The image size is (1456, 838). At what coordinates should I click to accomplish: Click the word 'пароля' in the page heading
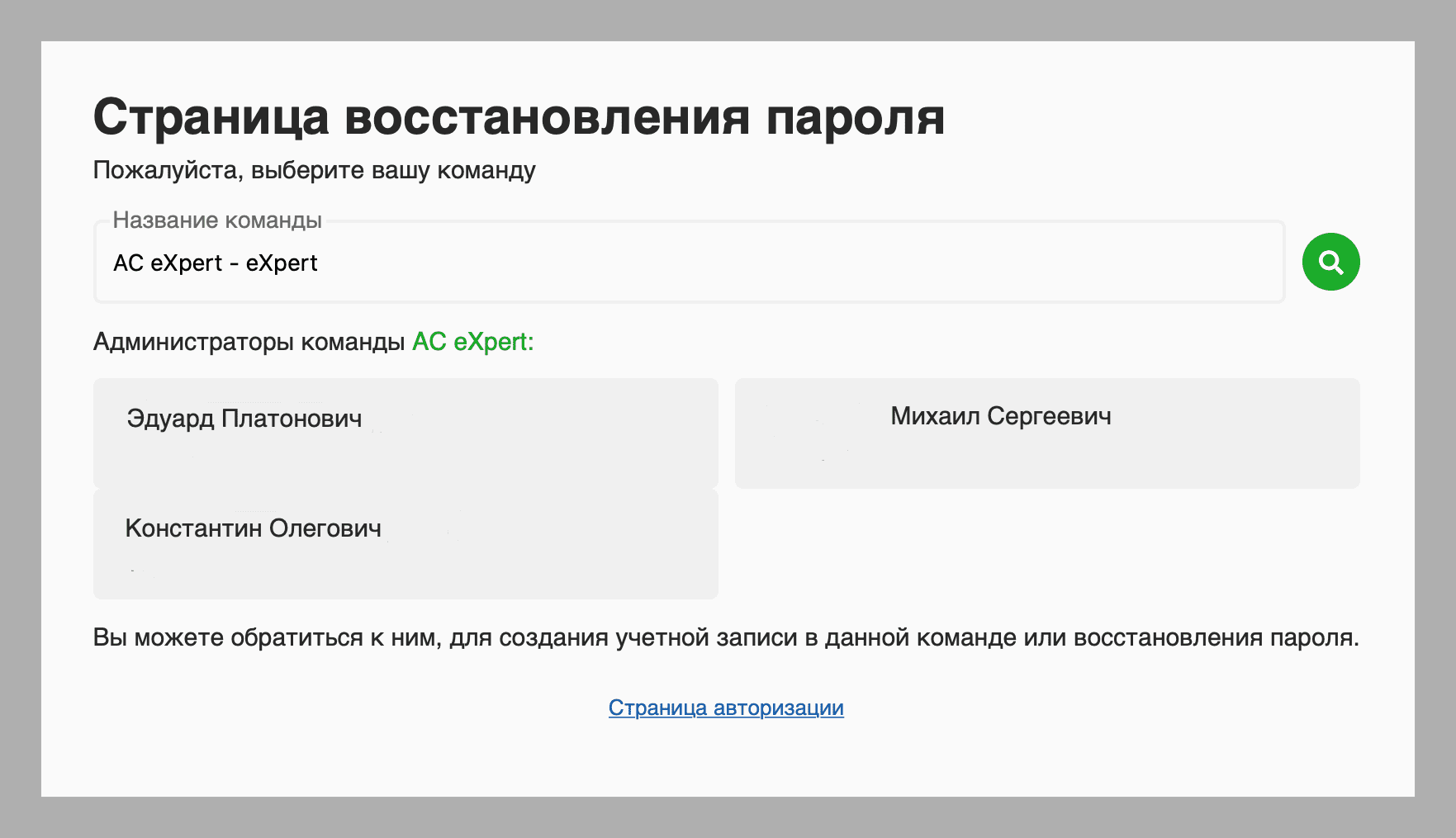coord(855,117)
